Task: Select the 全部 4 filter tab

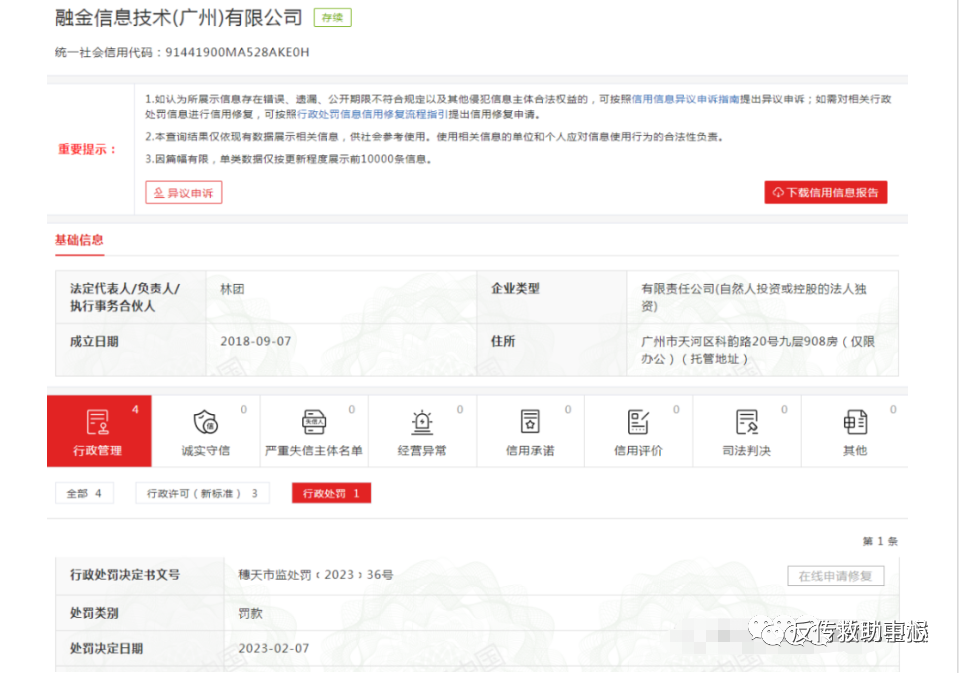Action: (84, 493)
